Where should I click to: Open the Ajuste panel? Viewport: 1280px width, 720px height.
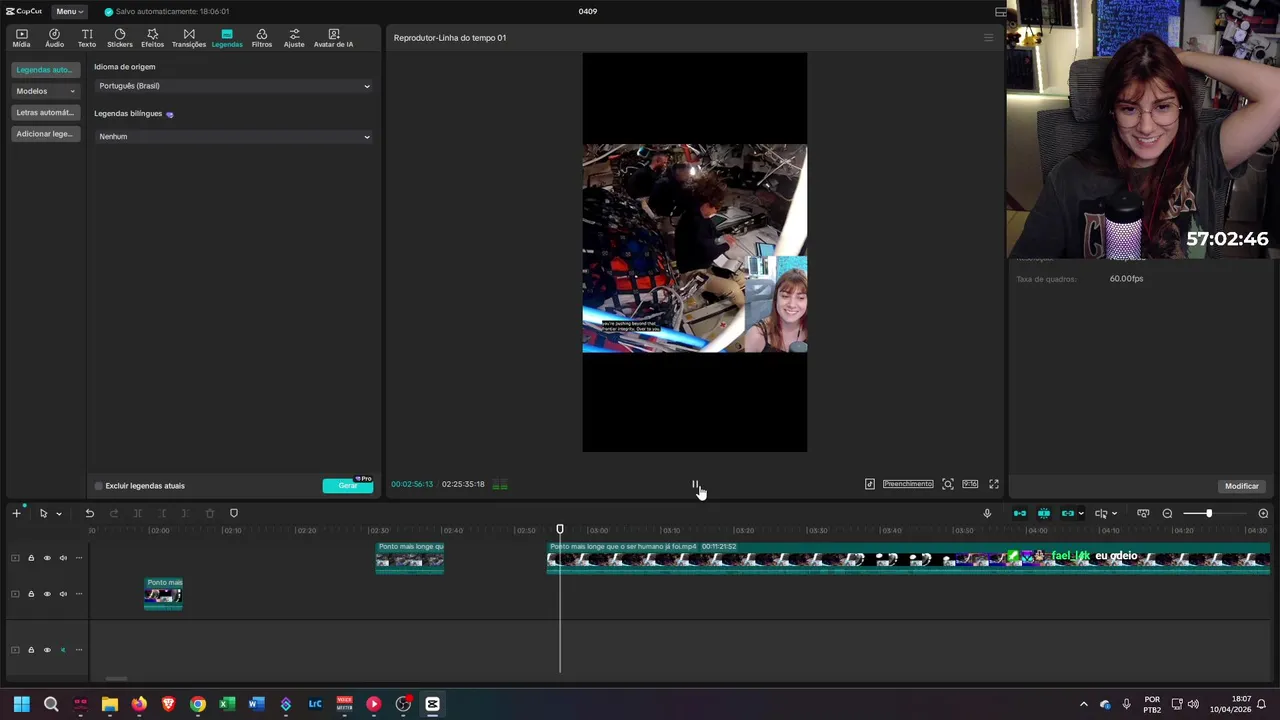[x=294, y=38]
